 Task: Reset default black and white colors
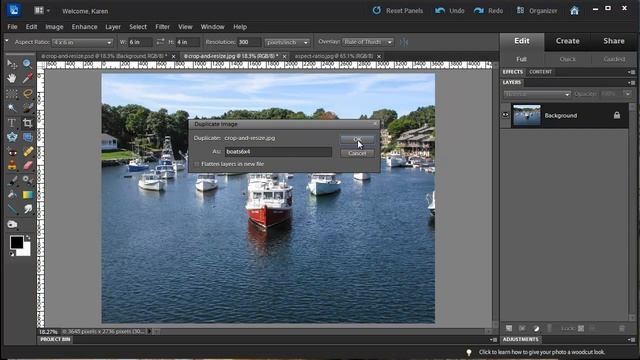(x=12, y=254)
